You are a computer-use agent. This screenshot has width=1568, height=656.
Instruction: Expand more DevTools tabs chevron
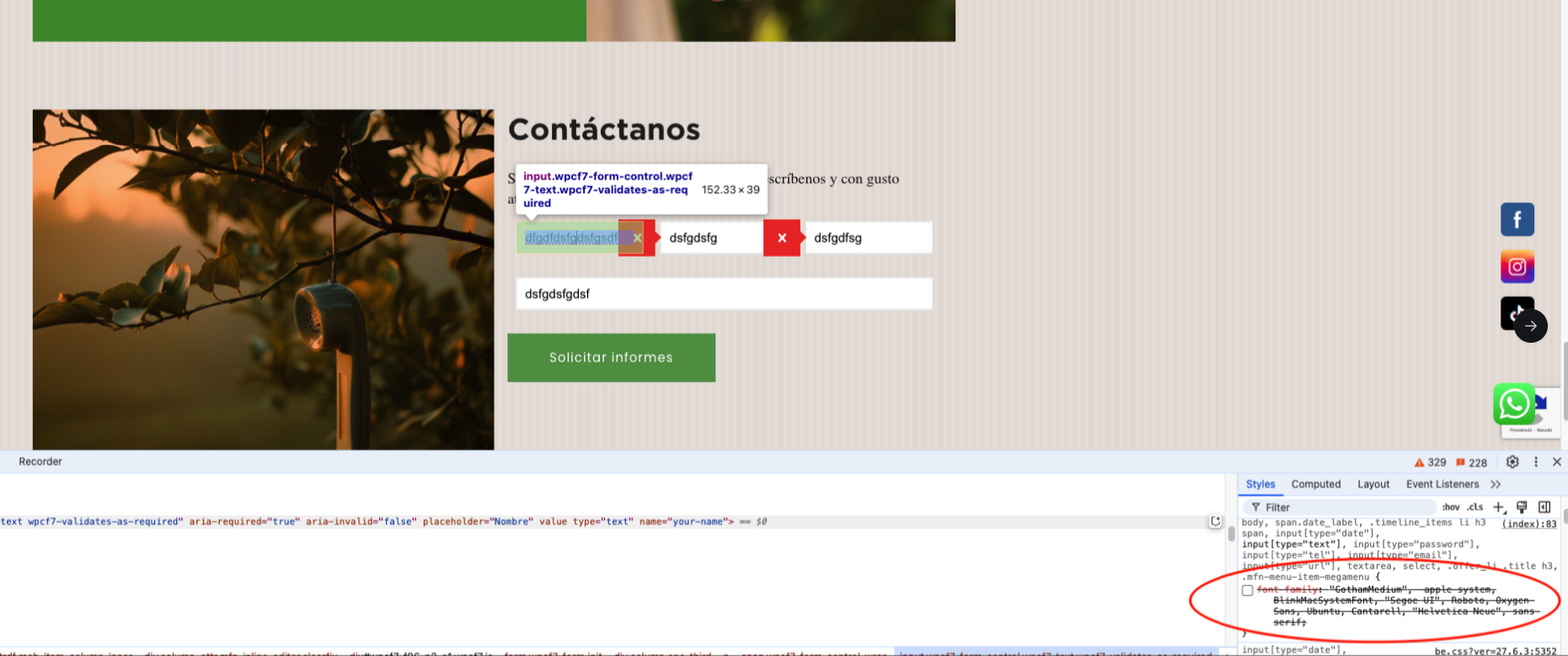click(1496, 484)
